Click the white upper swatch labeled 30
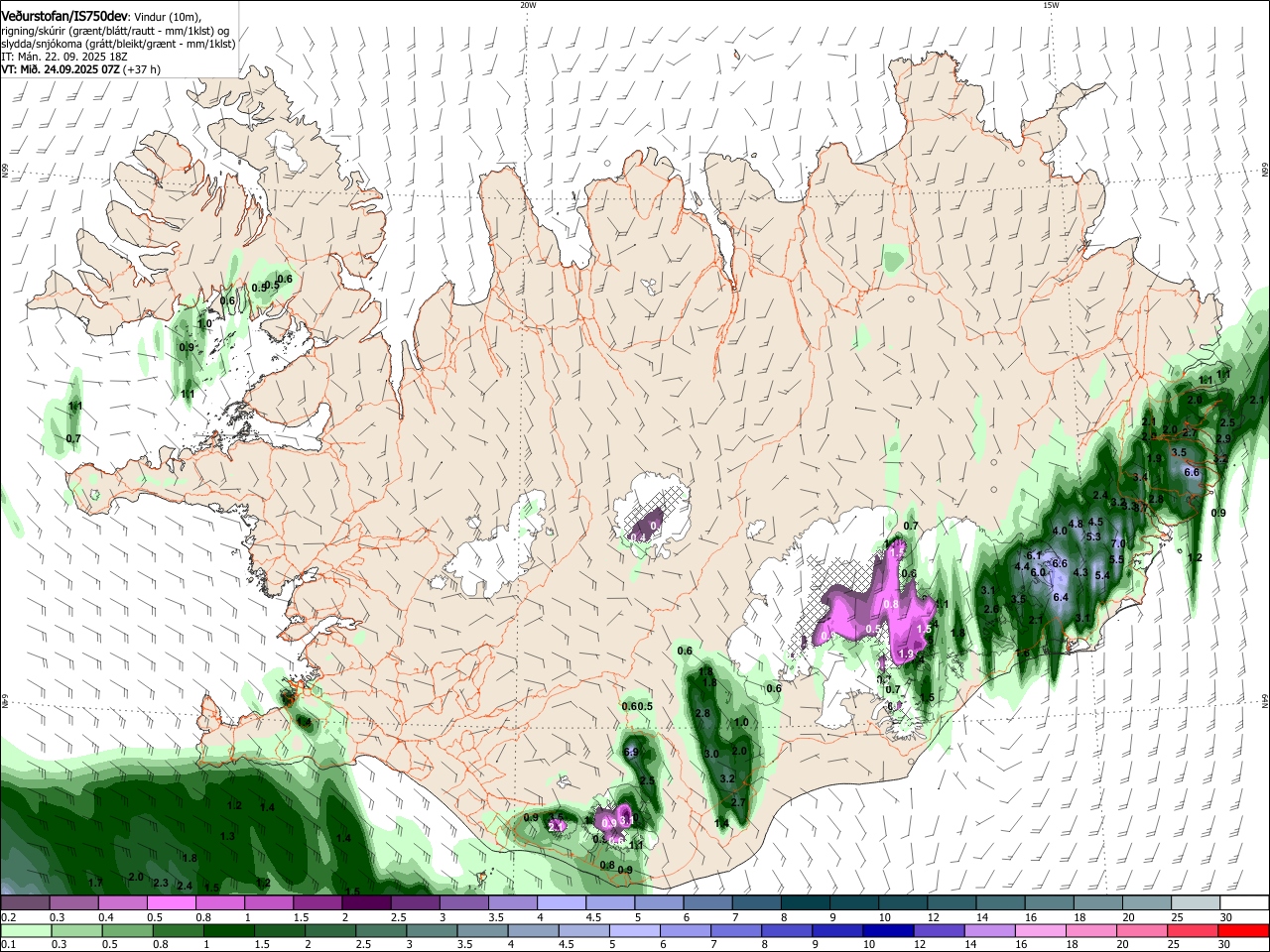The width and height of the screenshot is (1270, 952). click(1245, 903)
